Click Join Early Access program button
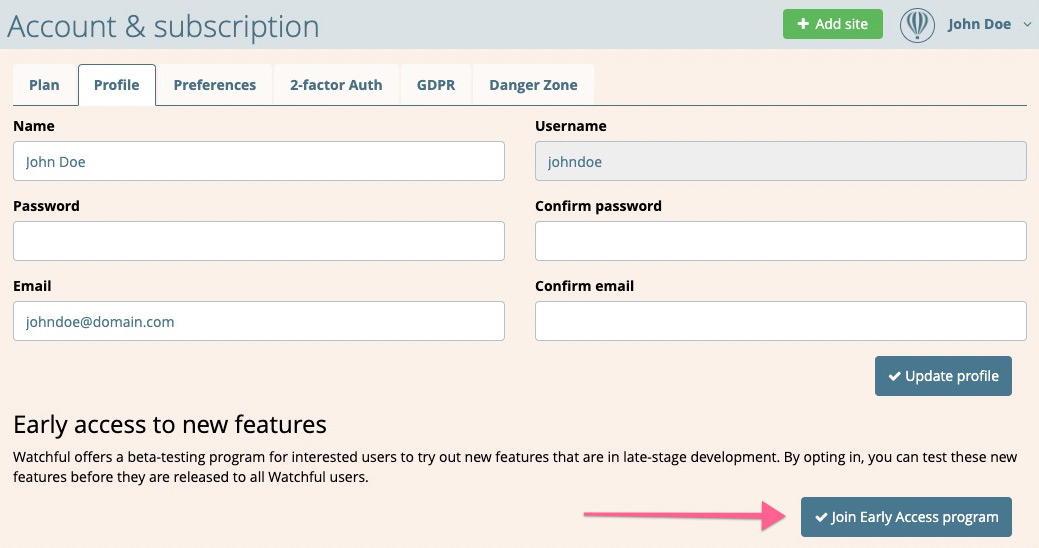 906,517
